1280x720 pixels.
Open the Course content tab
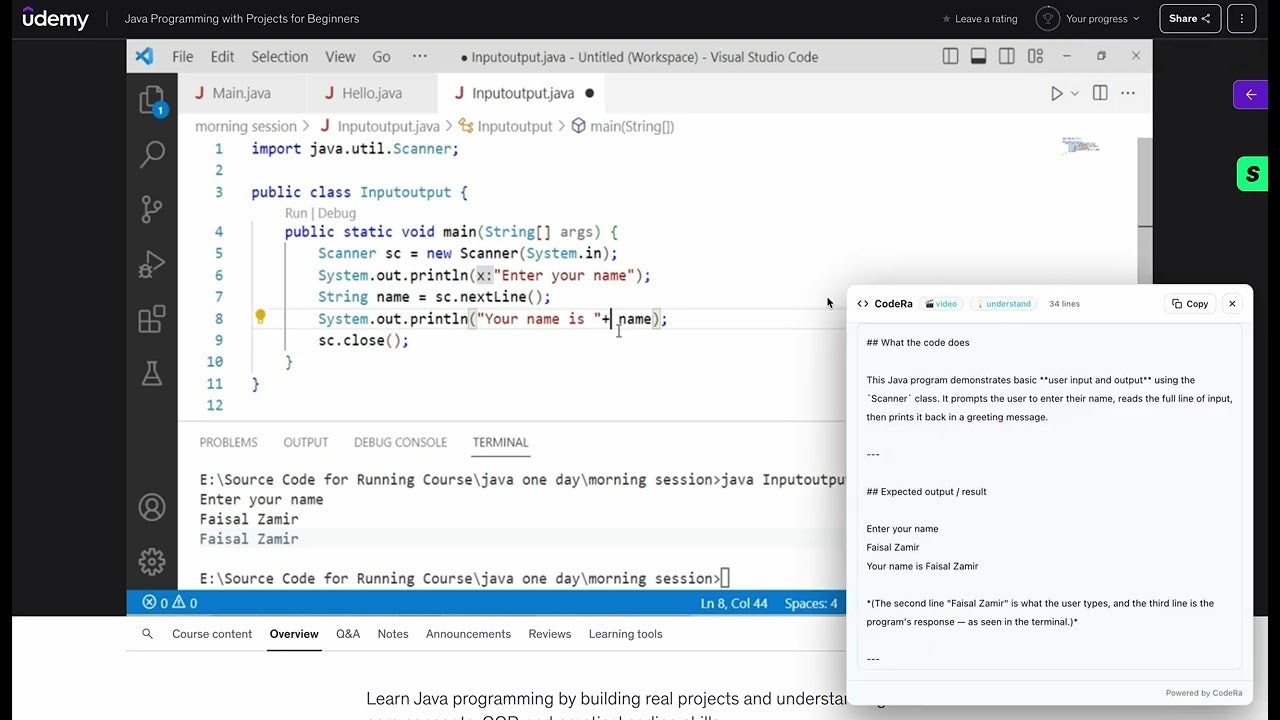pos(212,634)
